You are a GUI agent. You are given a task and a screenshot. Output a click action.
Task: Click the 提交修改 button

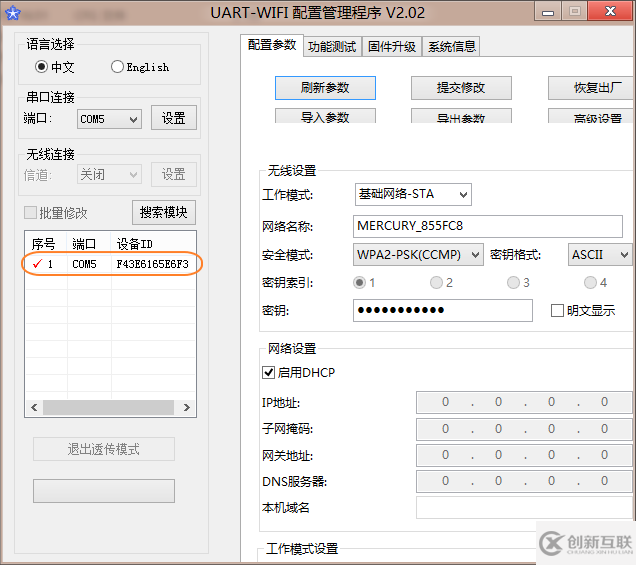click(x=461, y=88)
